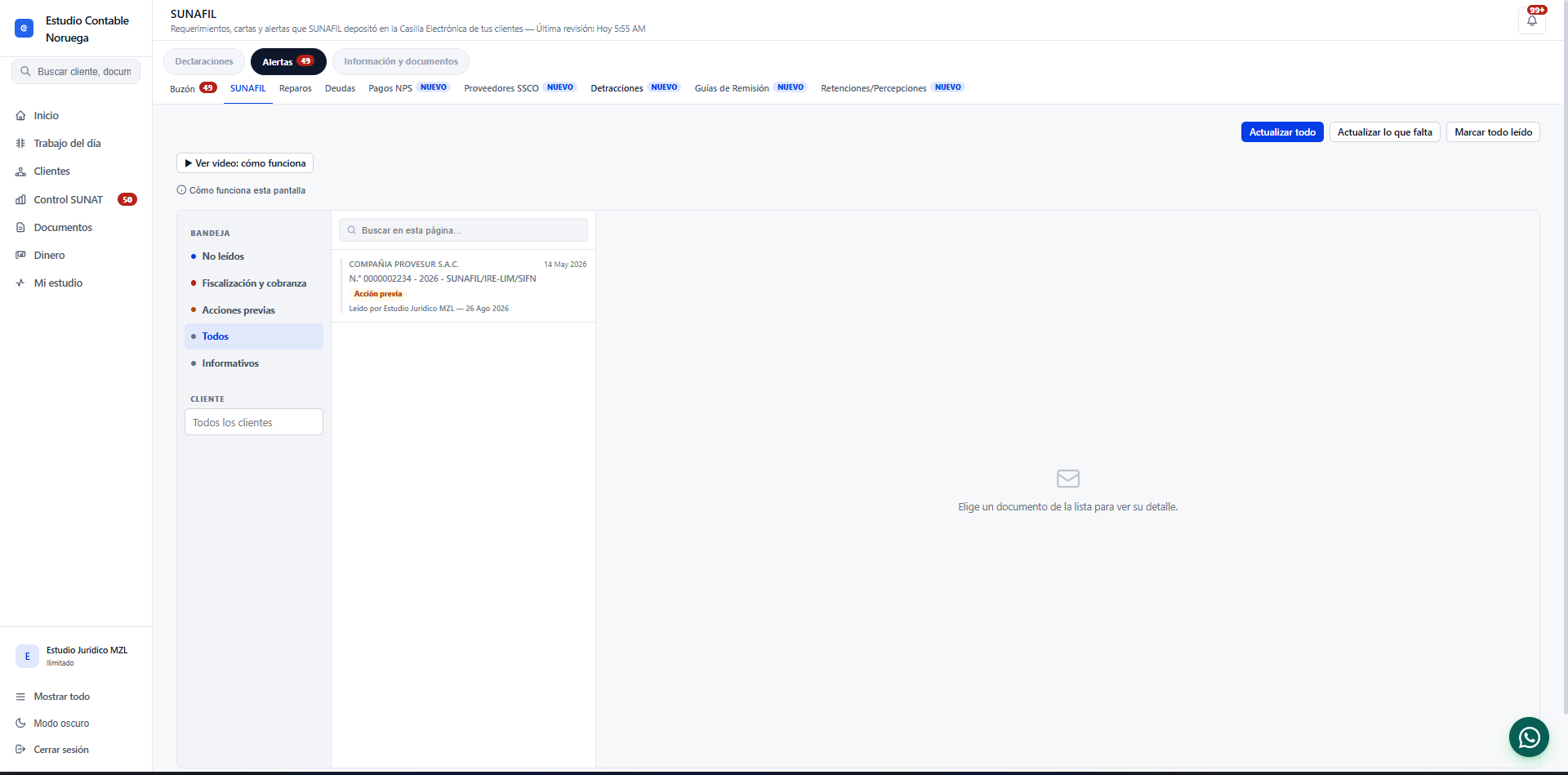Click the info icon beside Cómo funciona
1568x775 pixels.
click(x=181, y=190)
